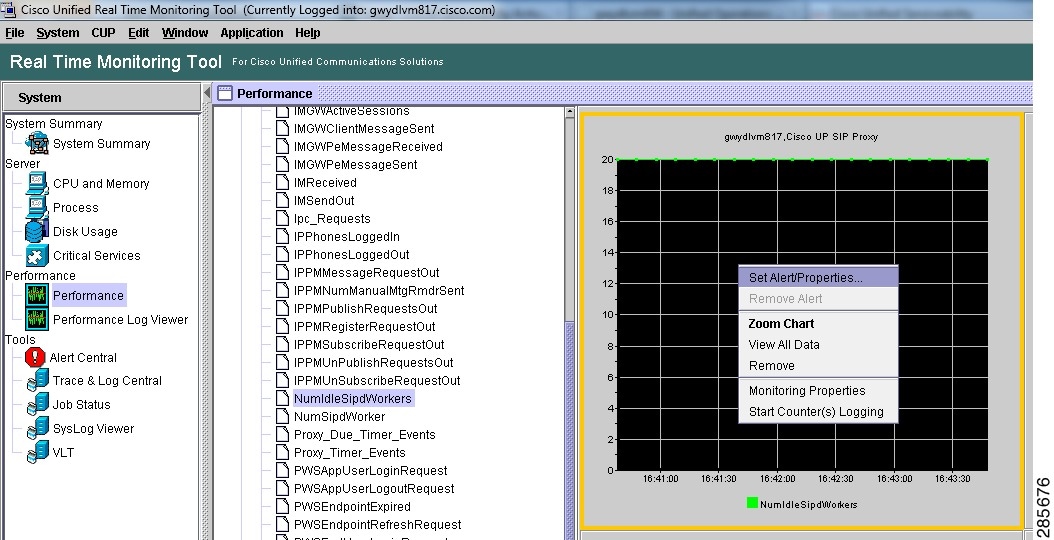The image size is (1054, 540).
Task: Click the document icon beside Ipc_Requests
Action: click(x=283, y=219)
